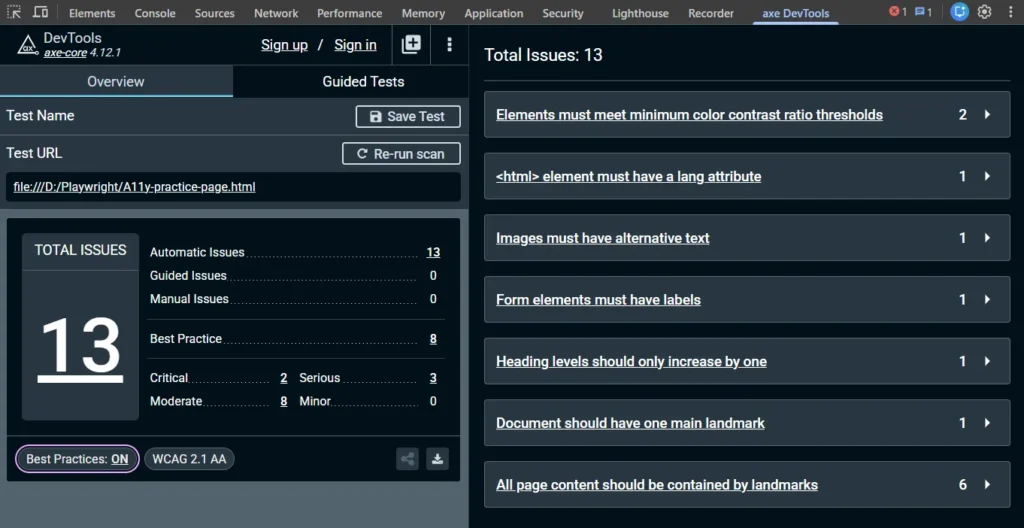Image resolution: width=1024 pixels, height=528 pixels.
Task: Open the Recorder tab
Action: [711, 13]
